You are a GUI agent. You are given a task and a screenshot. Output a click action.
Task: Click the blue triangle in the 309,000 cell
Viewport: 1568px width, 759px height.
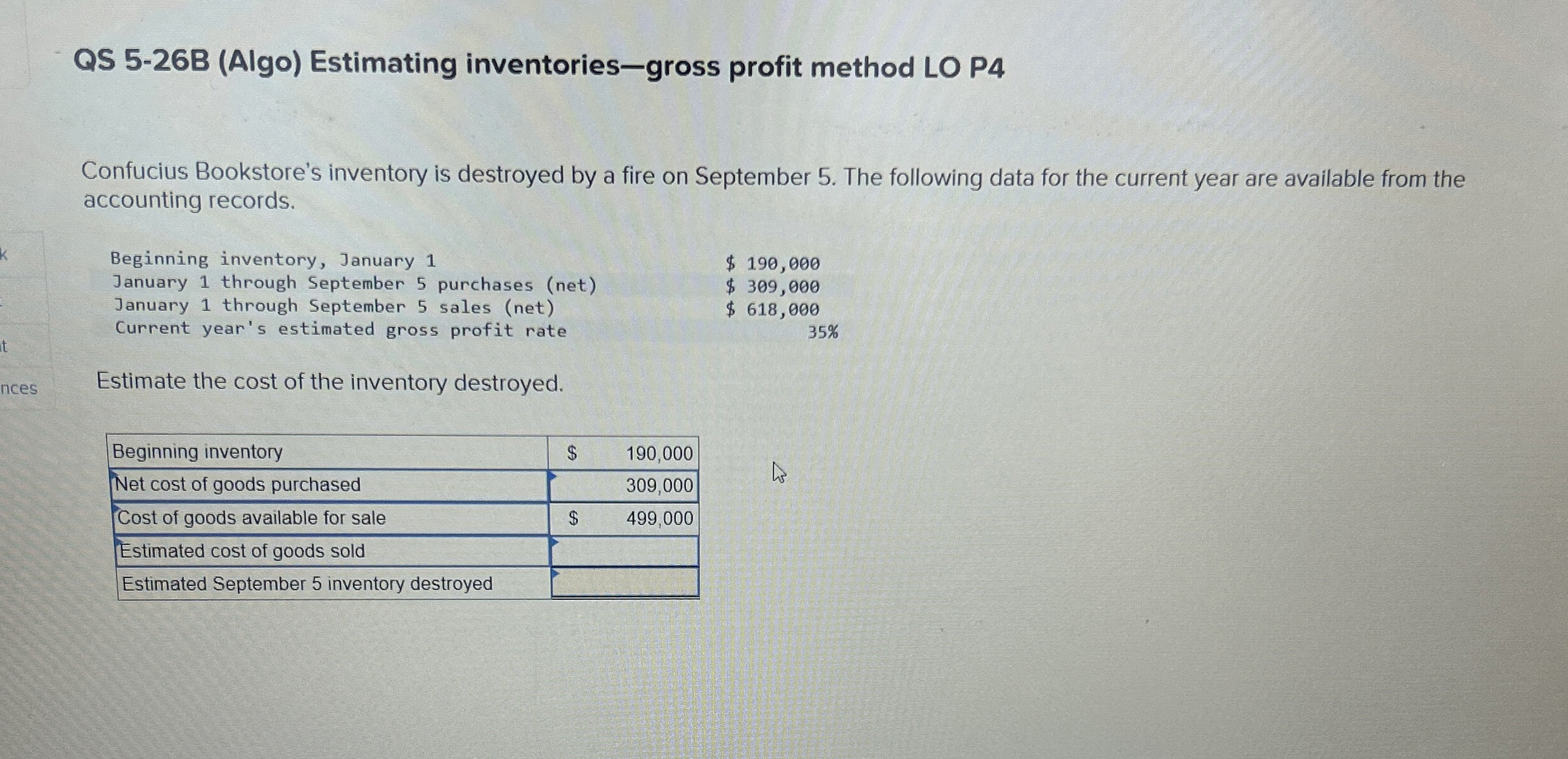[x=554, y=474]
